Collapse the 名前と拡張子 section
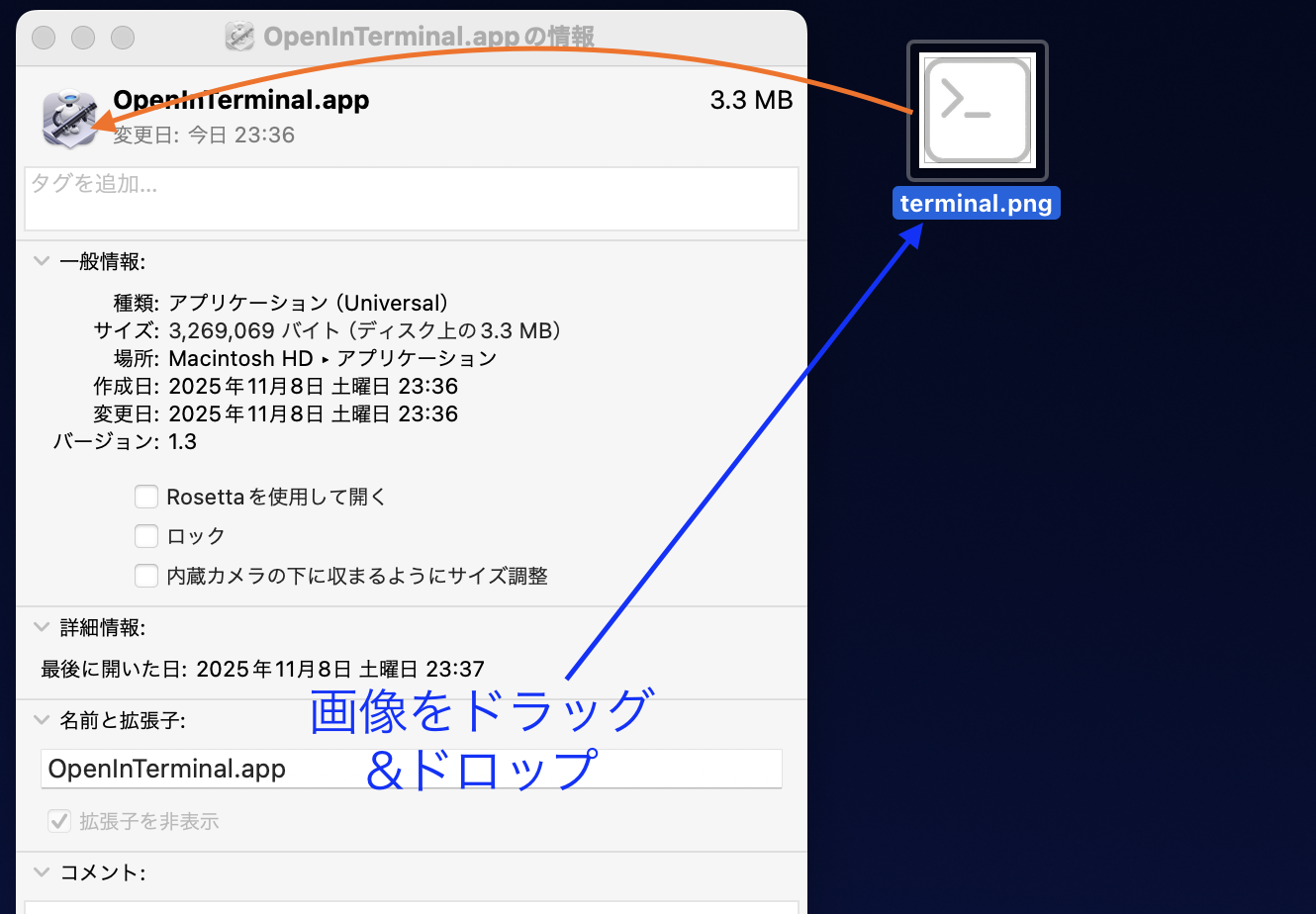Viewport: 1316px width, 914px height. [42, 720]
